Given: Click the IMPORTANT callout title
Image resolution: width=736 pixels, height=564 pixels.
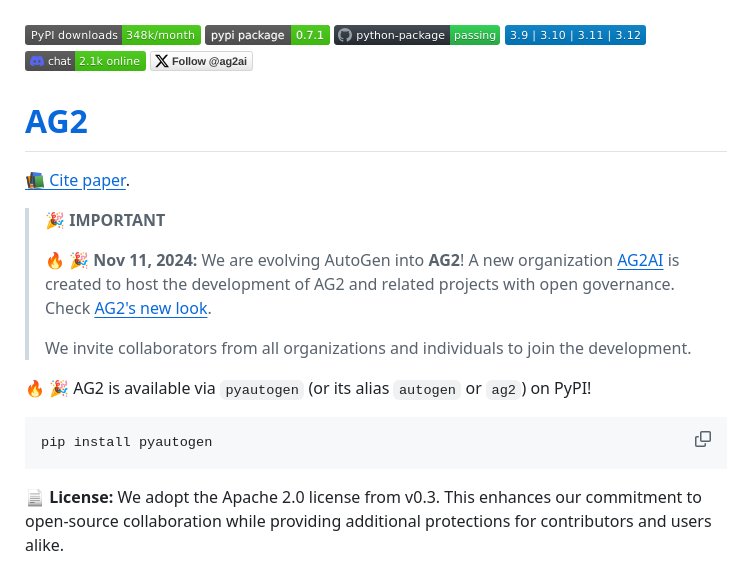Looking at the screenshot, I should [x=117, y=220].
